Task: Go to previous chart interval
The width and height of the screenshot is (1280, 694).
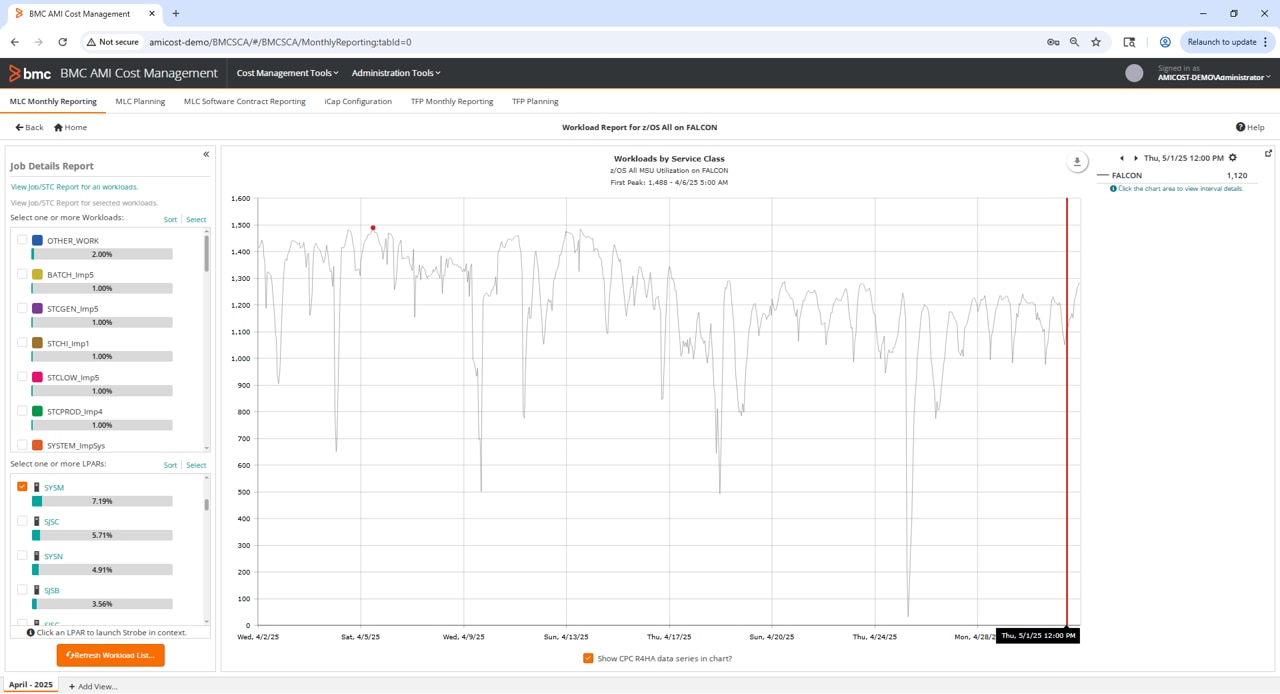Action: 1122,158
